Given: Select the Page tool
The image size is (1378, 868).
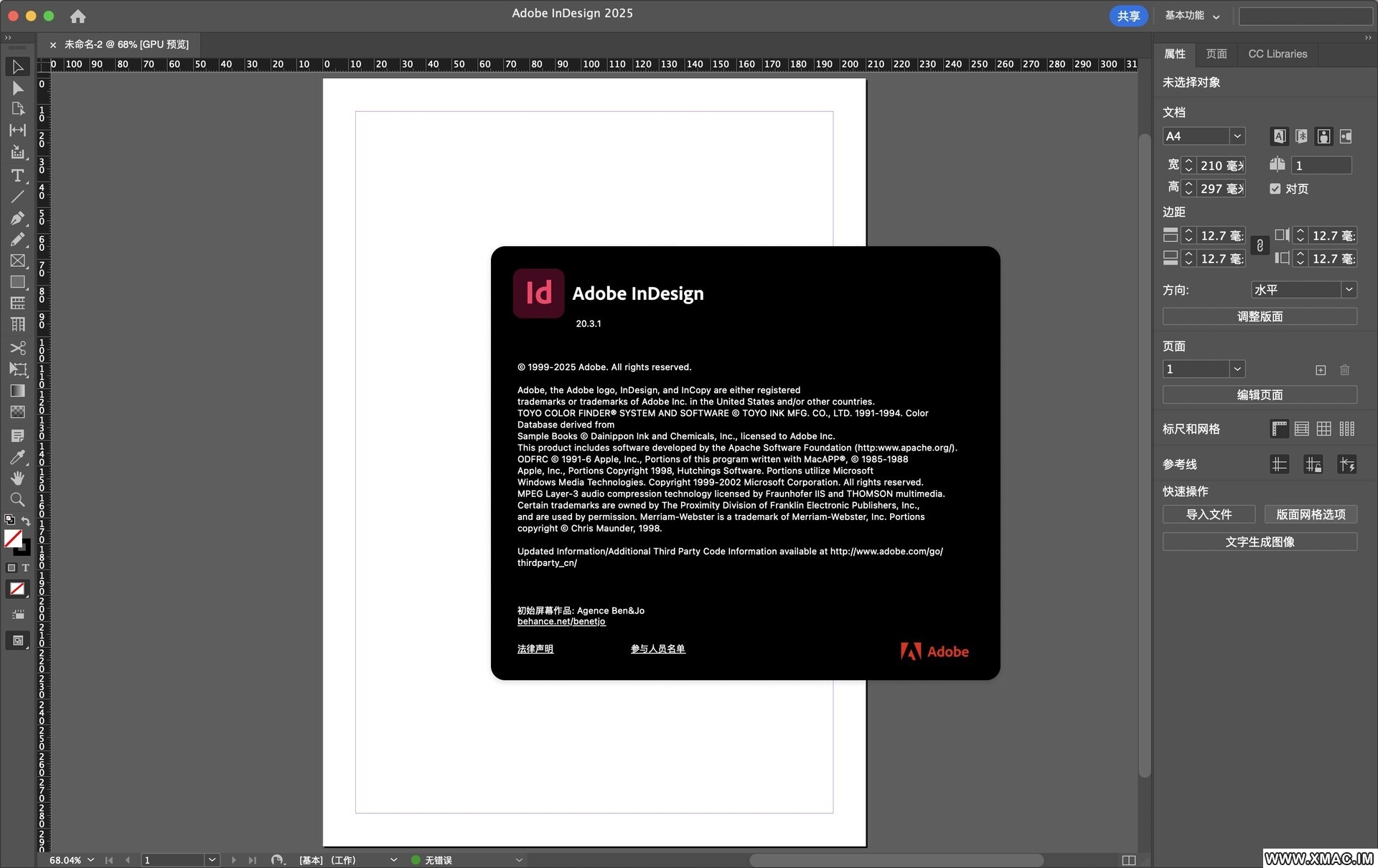Looking at the screenshot, I should tap(18, 109).
